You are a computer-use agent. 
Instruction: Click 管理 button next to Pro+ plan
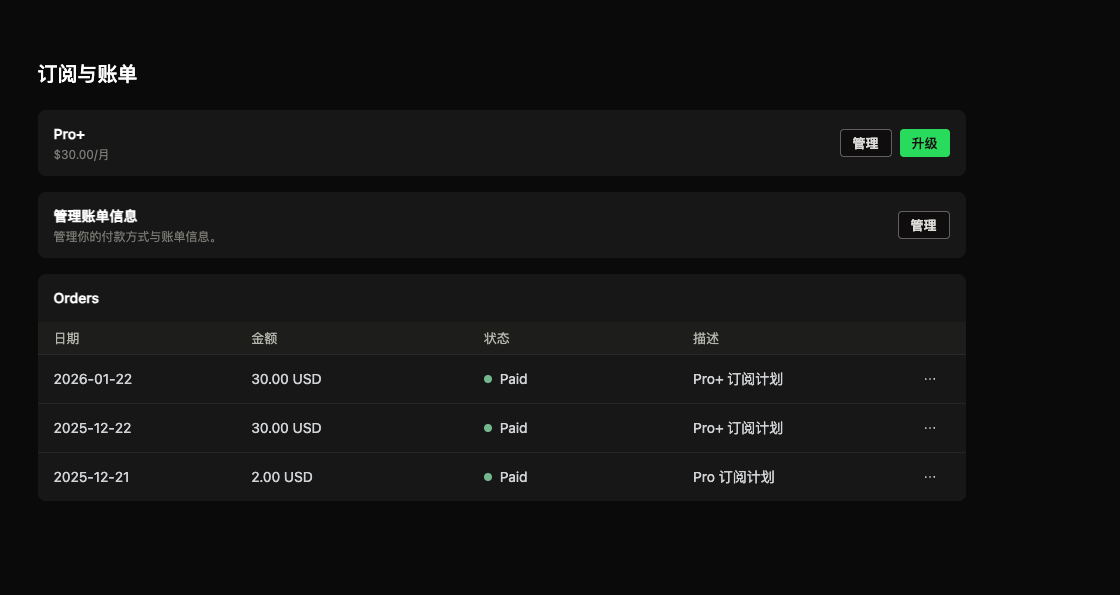(865, 143)
